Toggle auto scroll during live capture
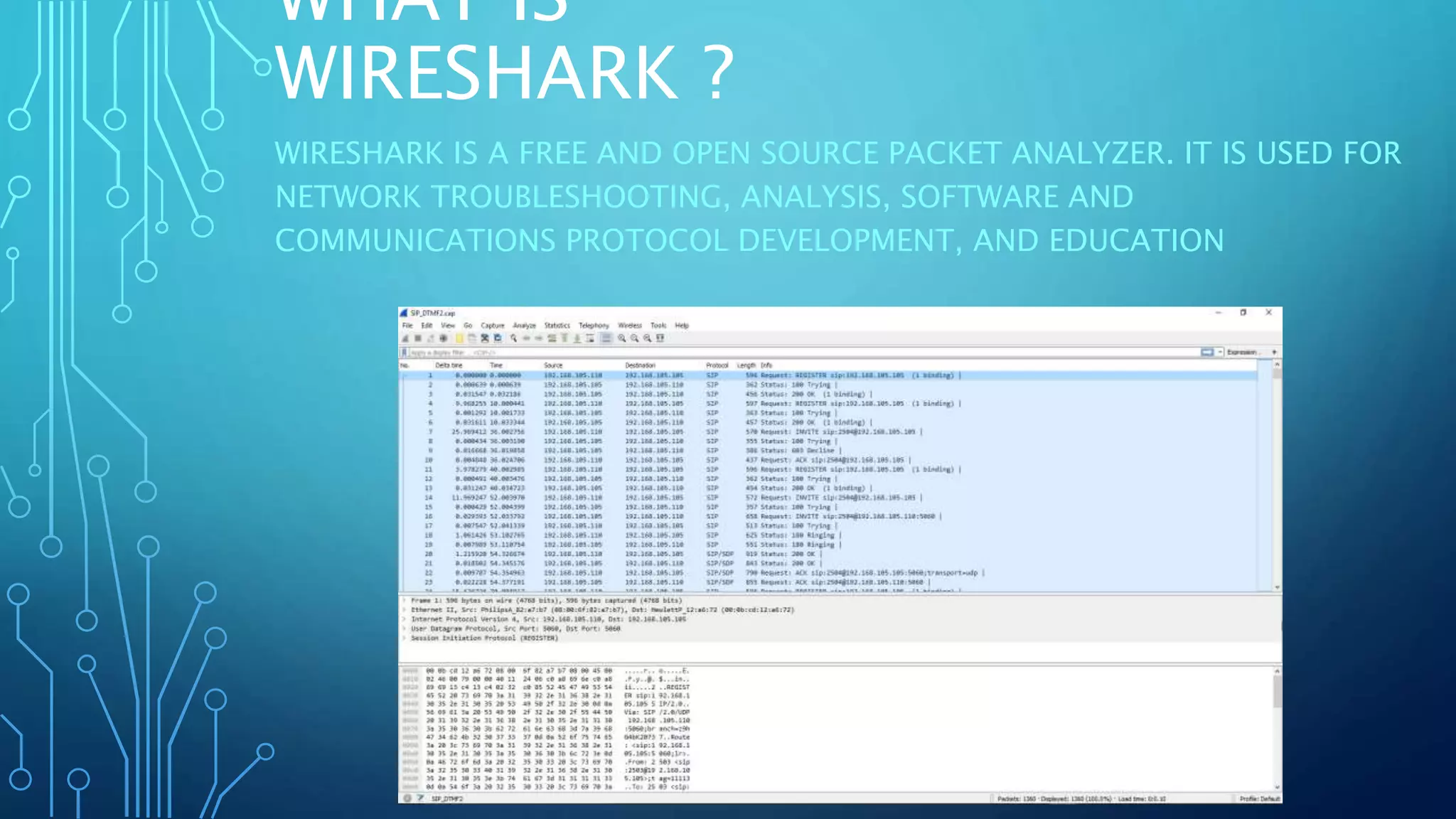Viewport: 1456px width, 819px height. click(590, 338)
